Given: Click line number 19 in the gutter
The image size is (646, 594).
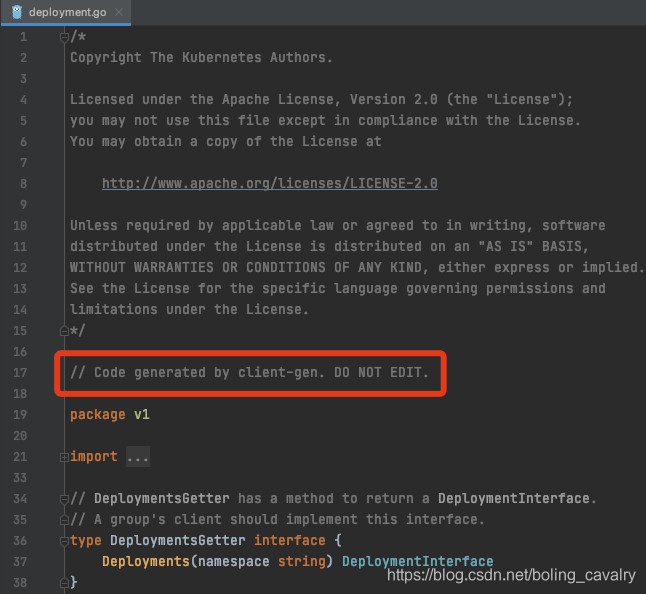Looking at the screenshot, I should [20, 415].
